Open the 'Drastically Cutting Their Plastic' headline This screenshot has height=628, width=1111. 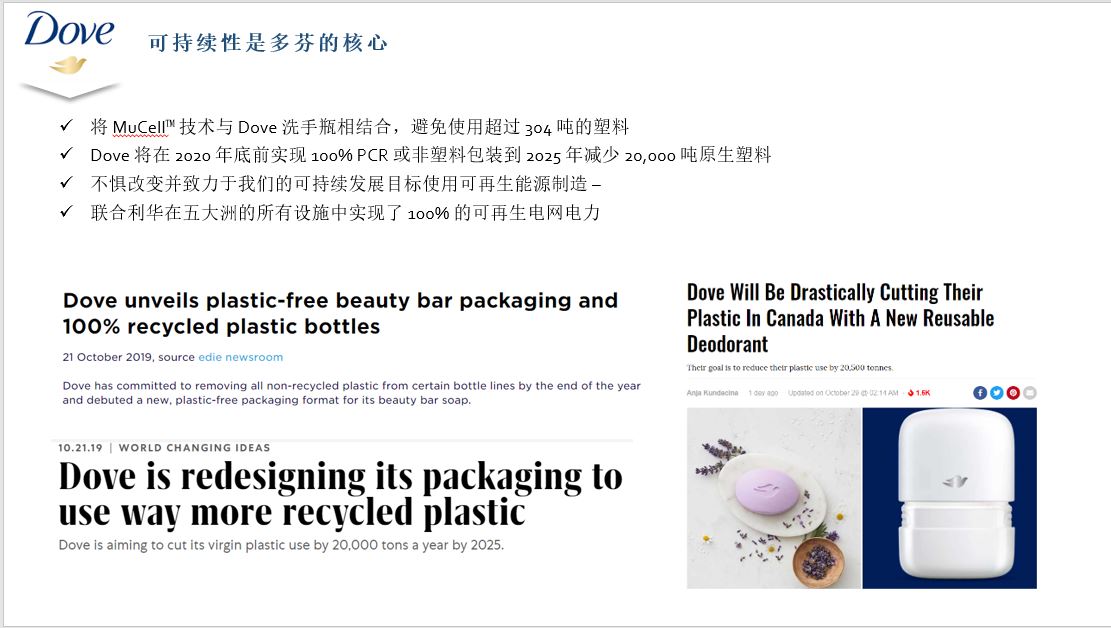click(x=840, y=318)
